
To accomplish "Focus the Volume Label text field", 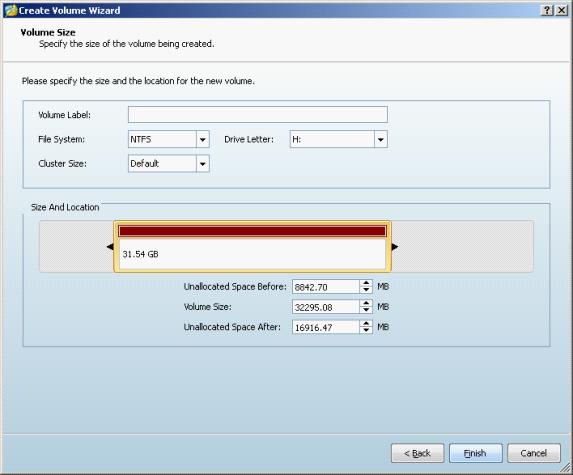I will [x=258, y=114].
